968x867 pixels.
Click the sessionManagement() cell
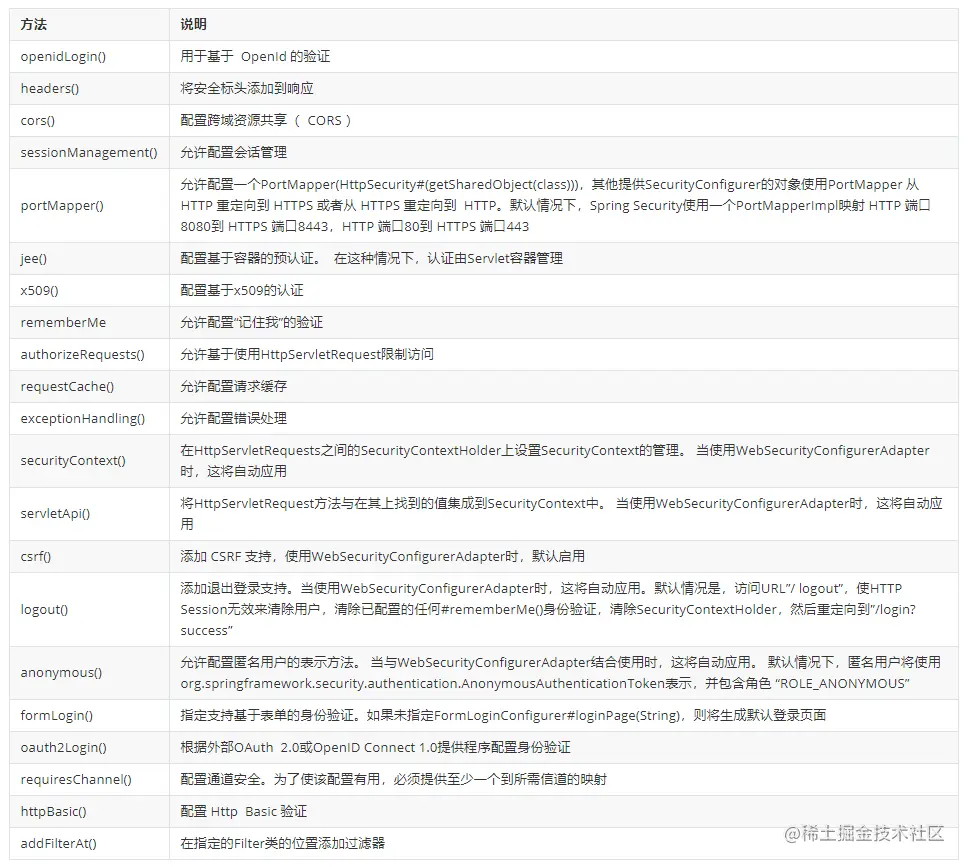89,153
